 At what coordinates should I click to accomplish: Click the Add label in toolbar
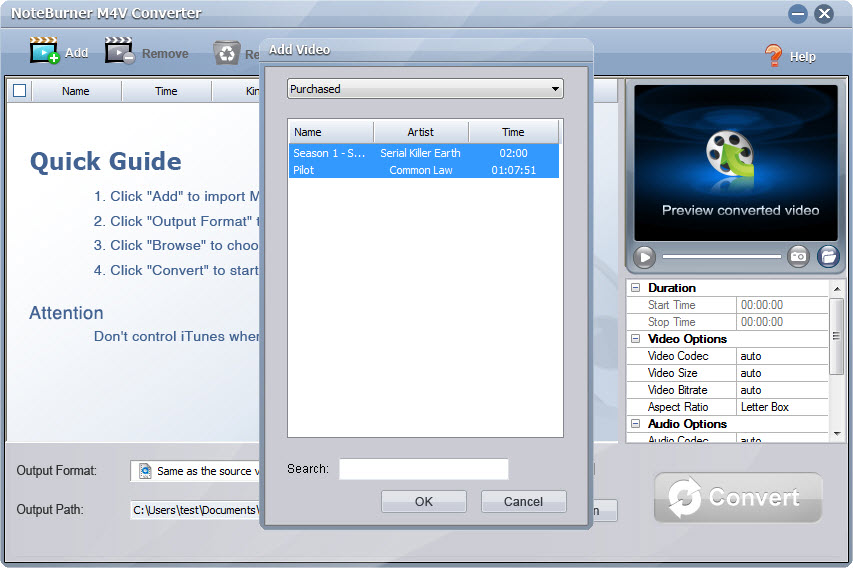click(77, 53)
